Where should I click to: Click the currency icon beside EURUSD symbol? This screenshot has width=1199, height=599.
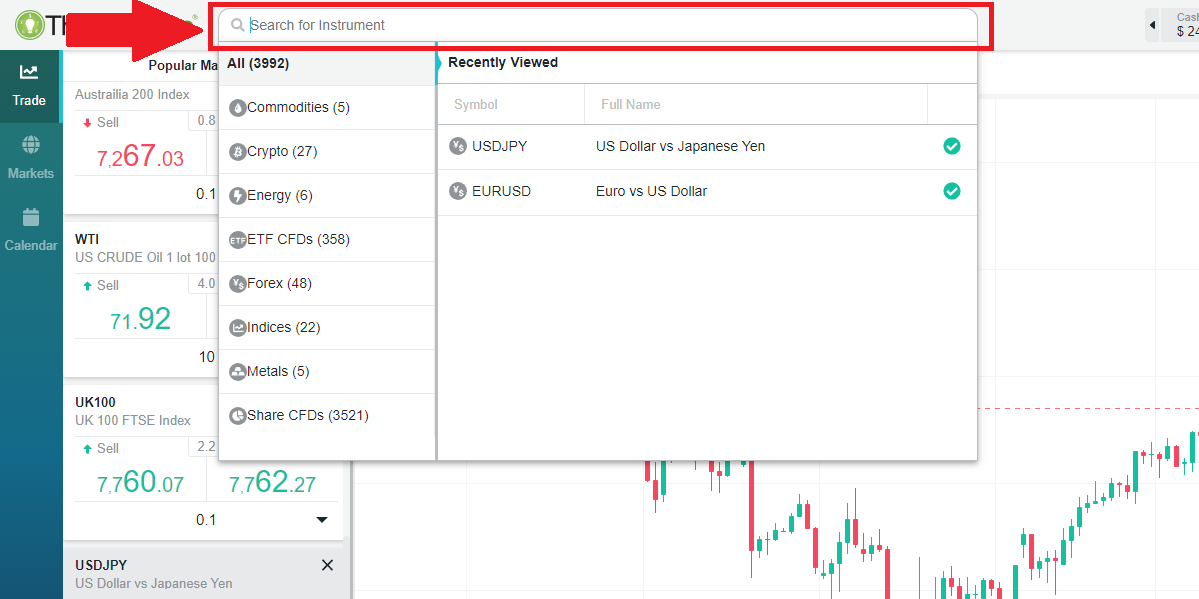click(x=458, y=192)
